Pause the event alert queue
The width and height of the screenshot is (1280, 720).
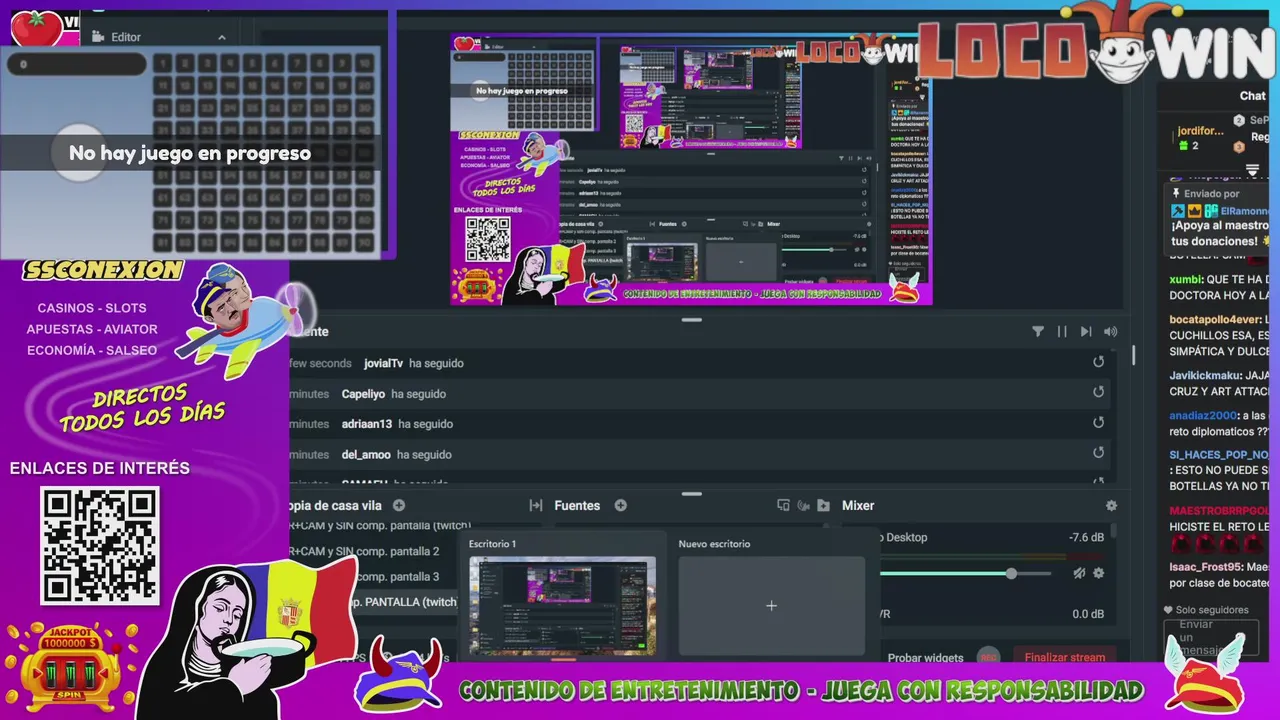1062,332
